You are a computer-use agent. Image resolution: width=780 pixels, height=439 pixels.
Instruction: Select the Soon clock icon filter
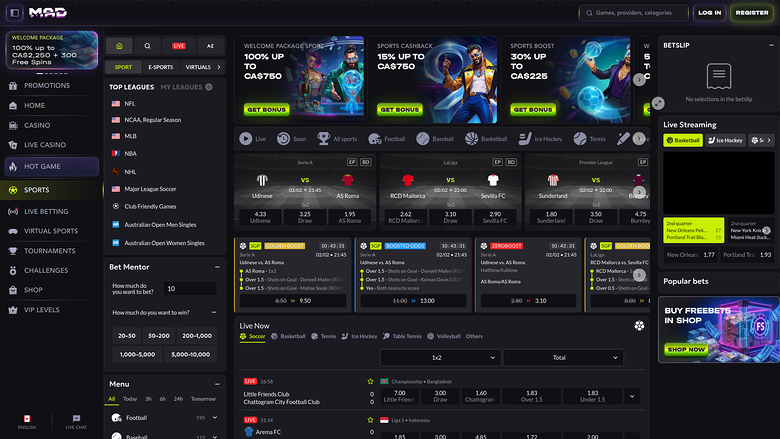click(292, 139)
